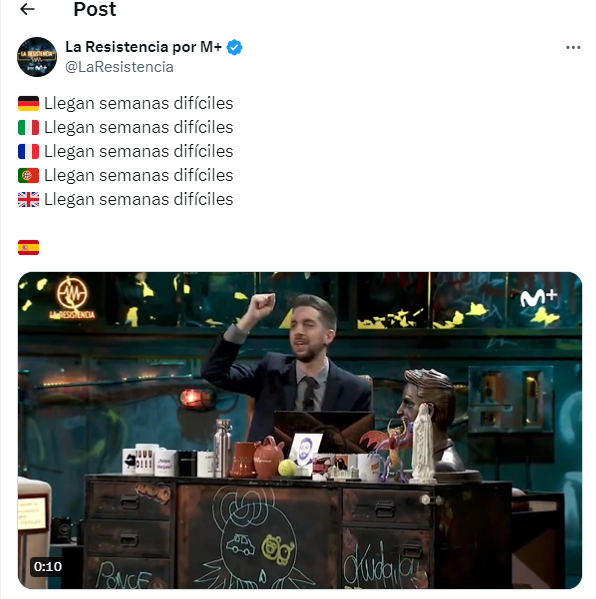This screenshot has height=599, width=596.
Task: Play the embedded video
Action: pos(300,431)
